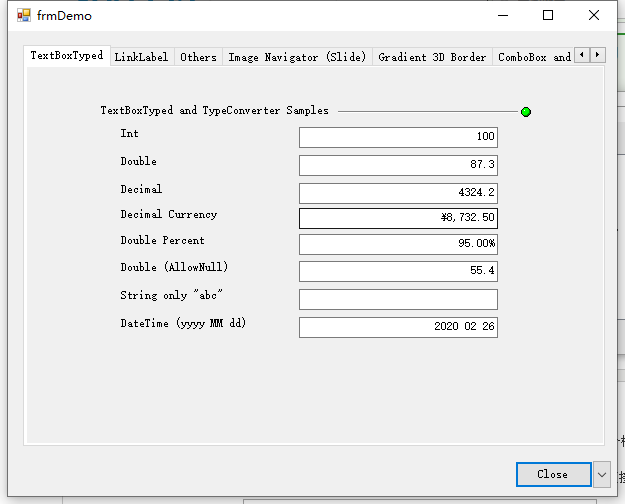Image resolution: width=625 pixels, height=504 pixels.
Task: Switch to the LinkLabel tab
Action: 141,57
